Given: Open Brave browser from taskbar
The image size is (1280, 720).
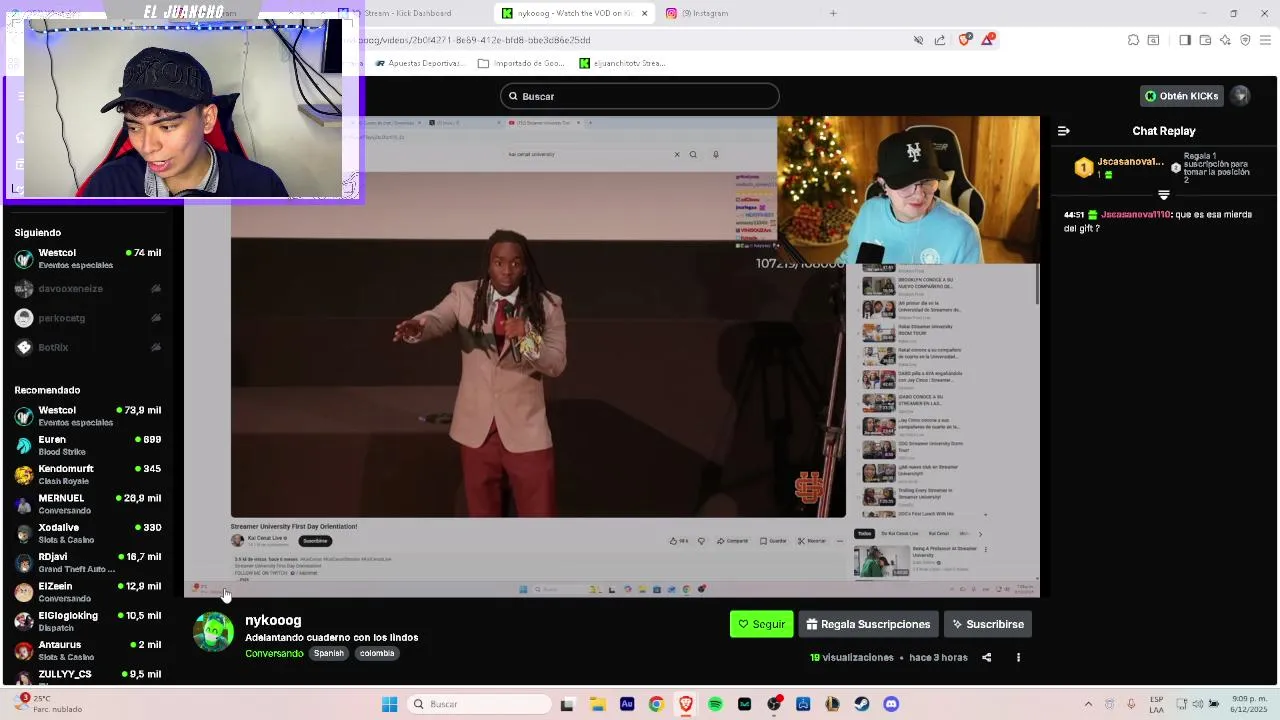Looking at the screenshot, I should (685, 704).
